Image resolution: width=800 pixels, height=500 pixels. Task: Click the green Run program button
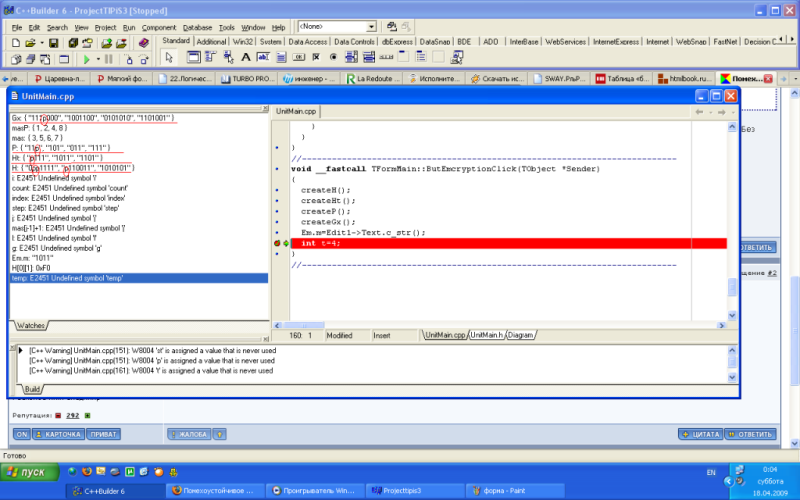tap(87, 60)
